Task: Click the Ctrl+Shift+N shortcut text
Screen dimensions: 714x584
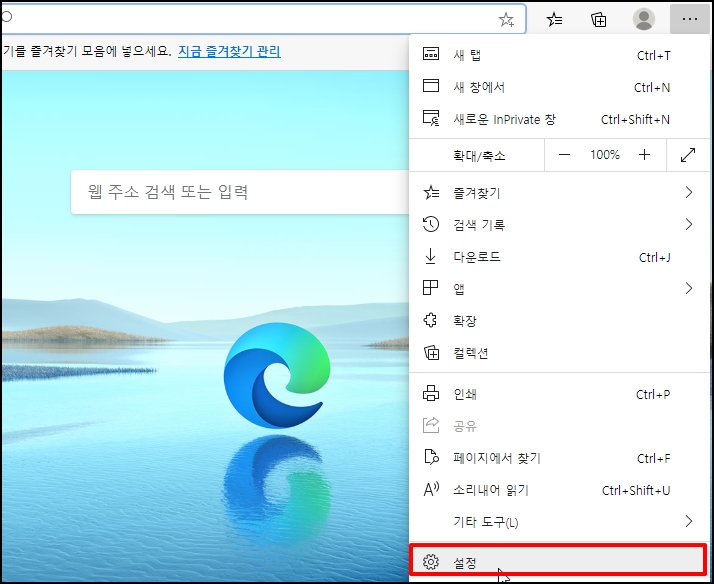Action: [635, 119]
